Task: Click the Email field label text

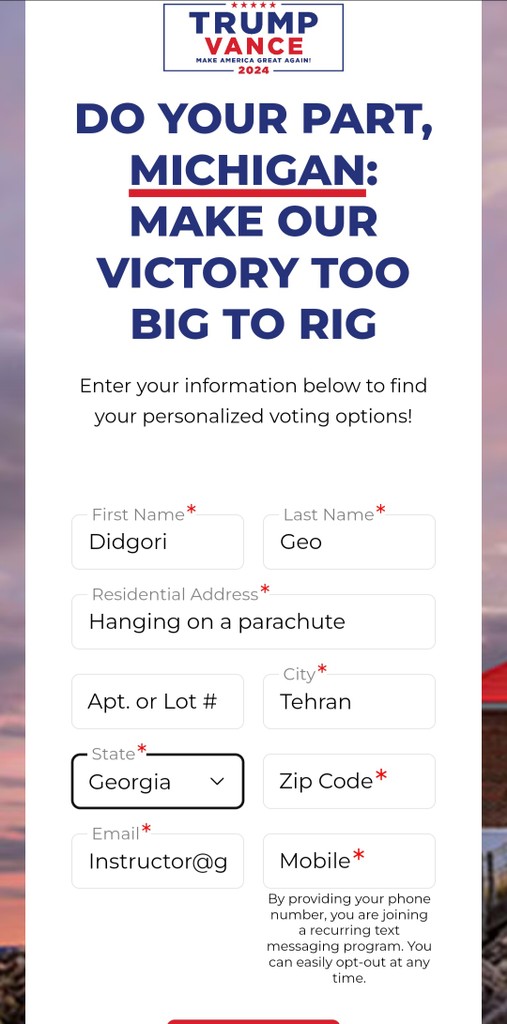Action: 116,834
